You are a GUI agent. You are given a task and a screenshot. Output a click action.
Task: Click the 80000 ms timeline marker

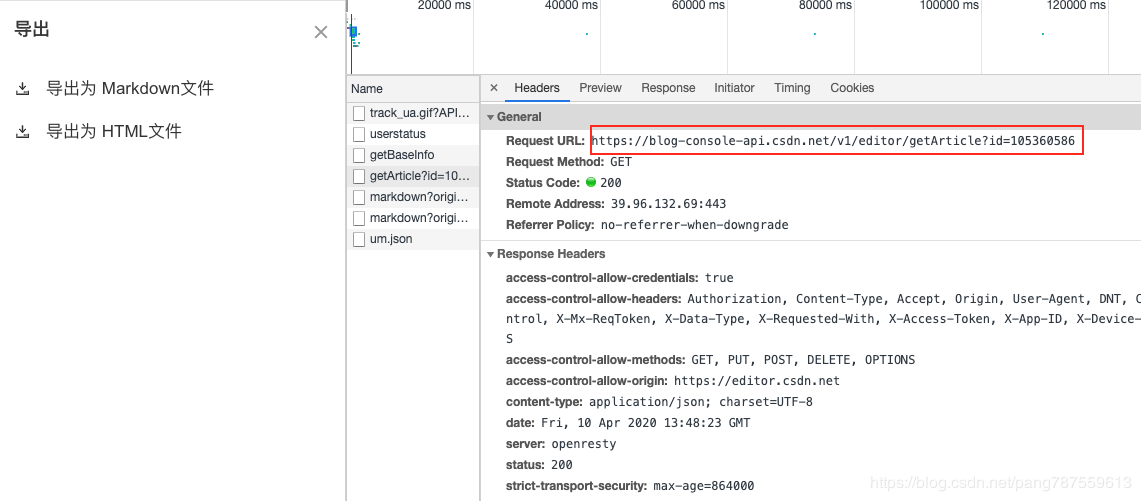(x=824, y=6)
